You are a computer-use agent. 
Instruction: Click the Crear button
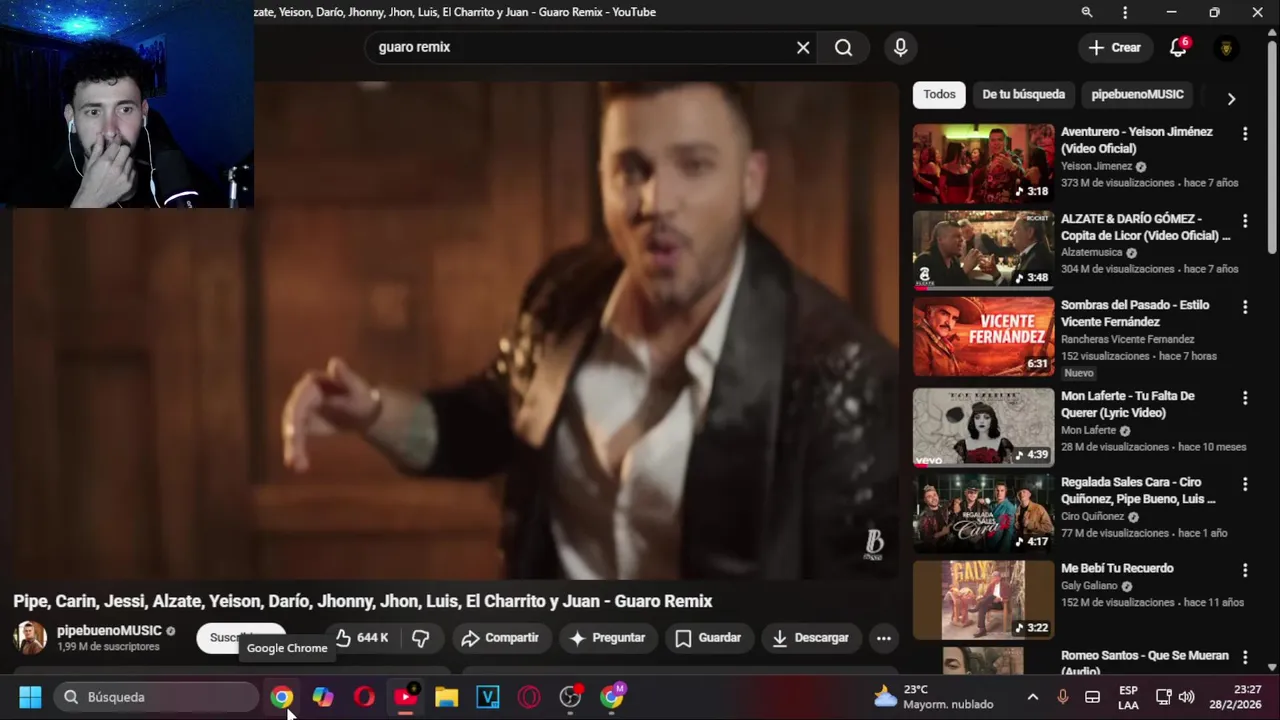1114,47
